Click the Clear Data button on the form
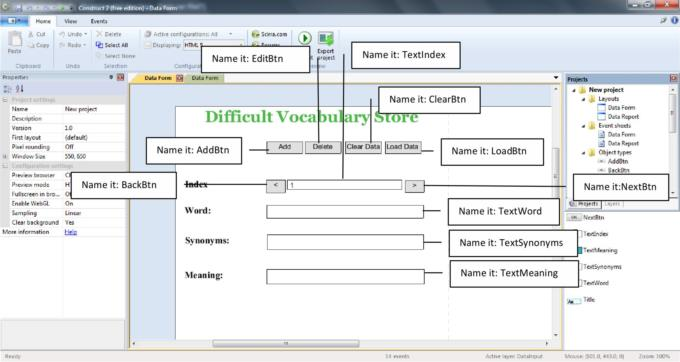Viewport: 680px width, 362px height. 363,147
